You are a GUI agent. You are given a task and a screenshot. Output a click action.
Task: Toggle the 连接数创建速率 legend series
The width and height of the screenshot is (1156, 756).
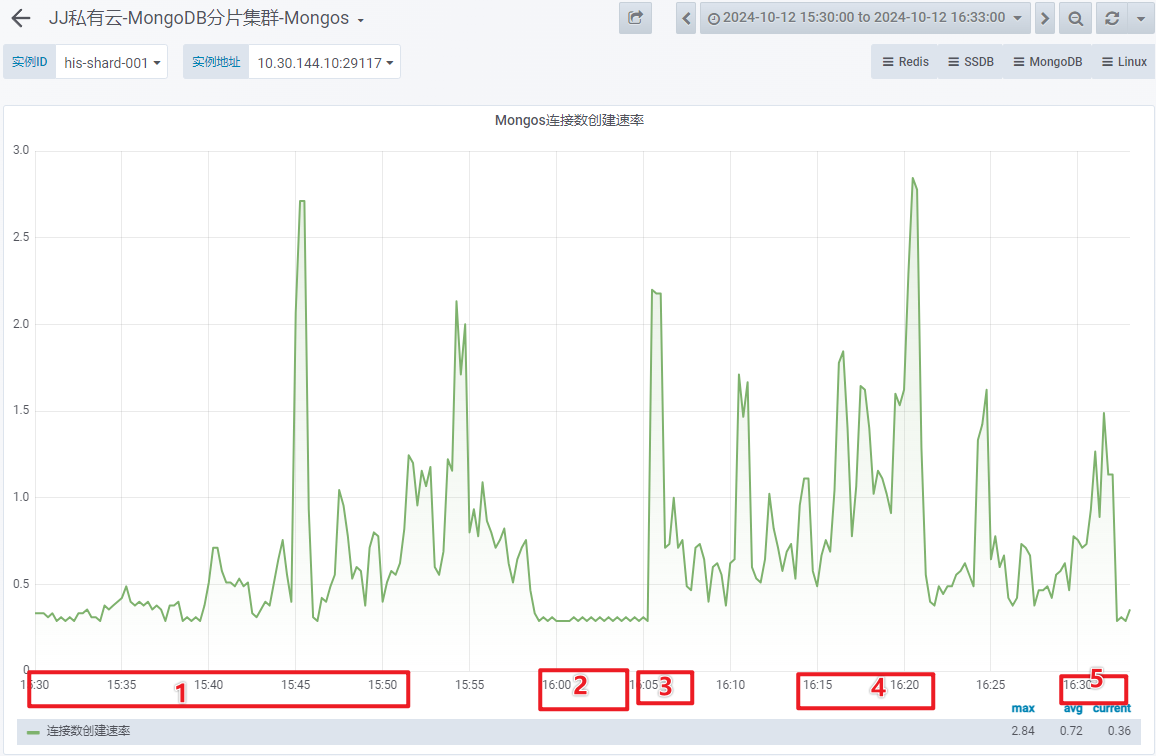tap(88, 731)
